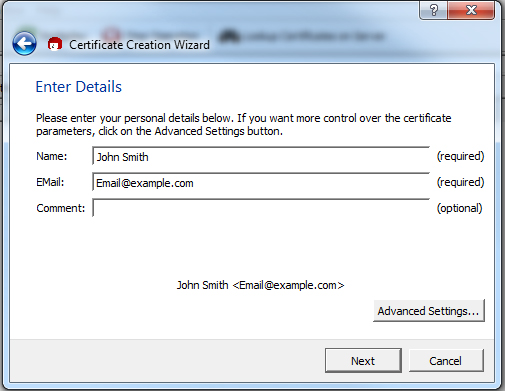505x391 pixels.
Task: Click the 'Please enter your personal details' instructions
Action: pyautogui.click(x=244, y=125)
